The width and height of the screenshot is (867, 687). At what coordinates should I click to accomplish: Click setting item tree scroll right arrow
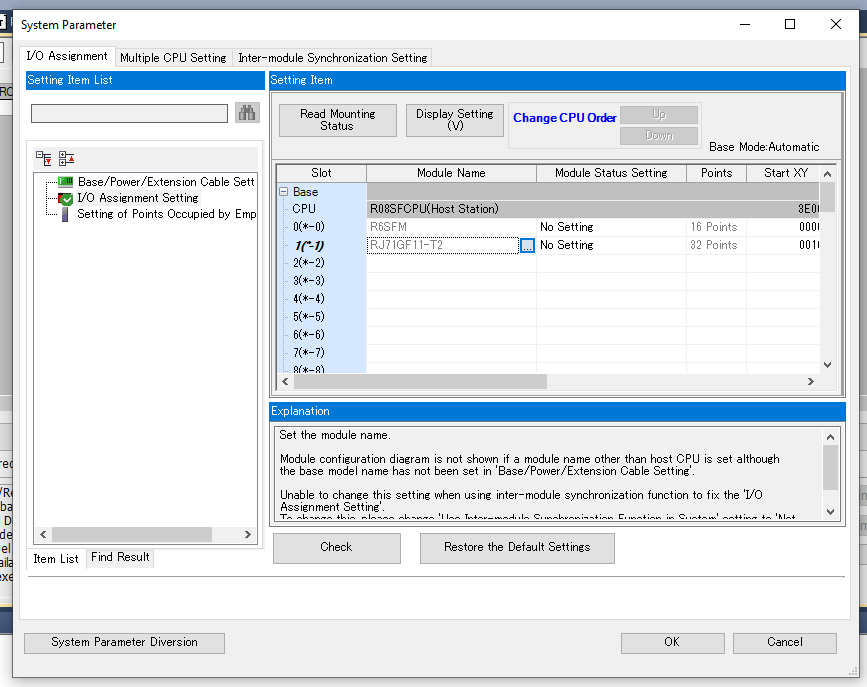[x=248, y=534]
